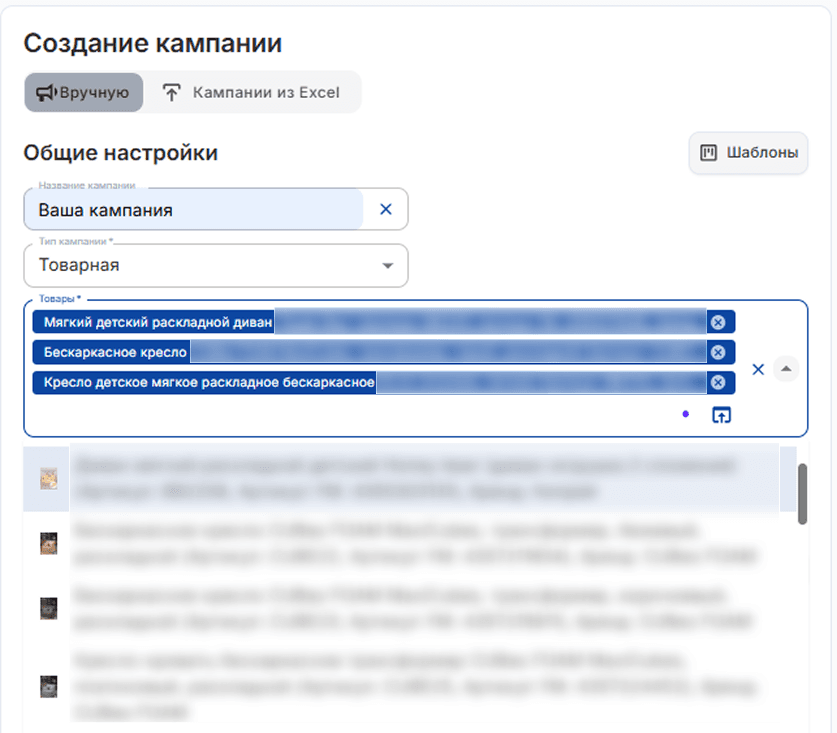Select the Мягкий детский раскладной диван chip
Screen dimensions: 837x733
coord(384,322)
